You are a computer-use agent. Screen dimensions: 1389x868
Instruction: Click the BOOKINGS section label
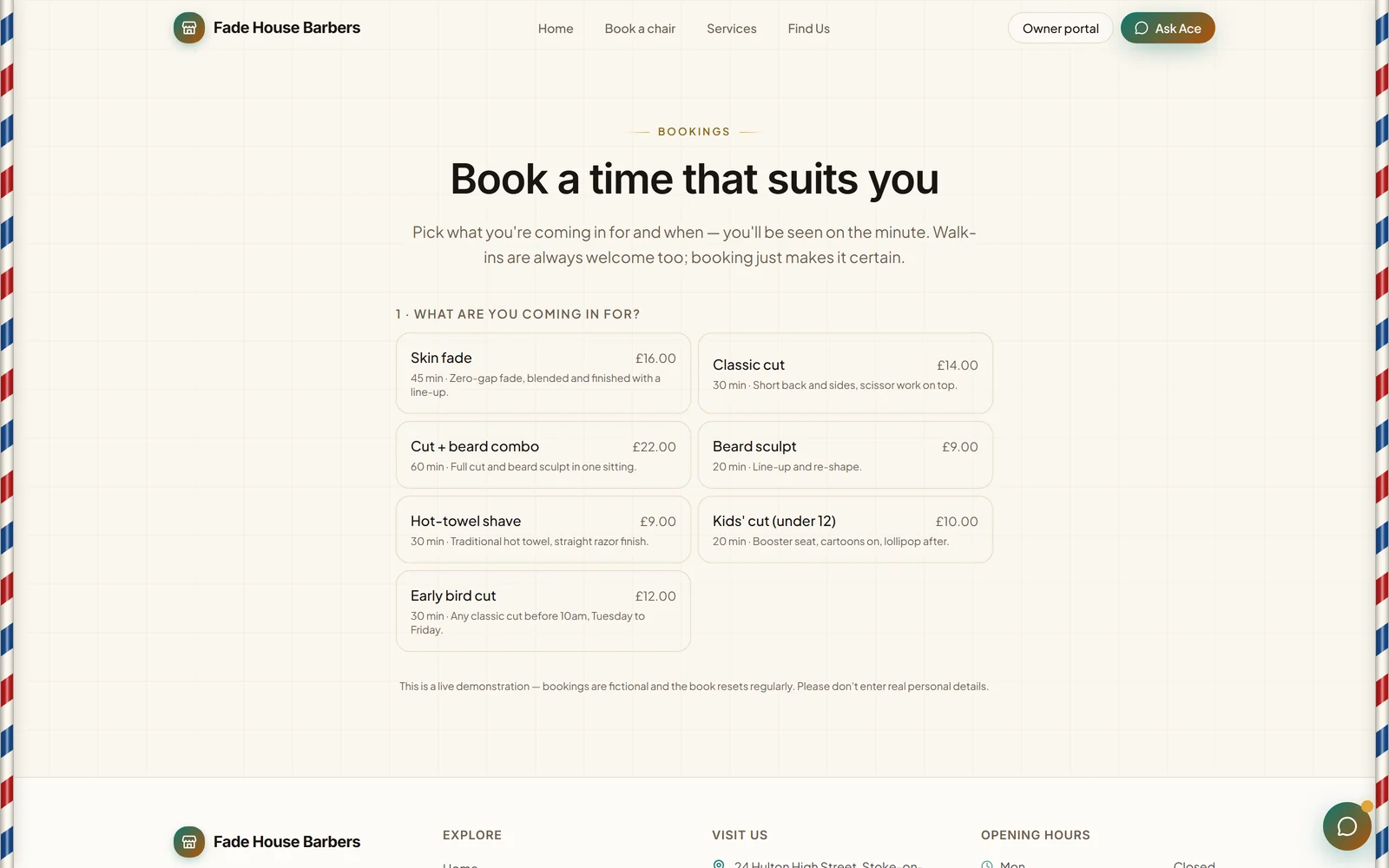pyautogui.click(x=694, y=132)
